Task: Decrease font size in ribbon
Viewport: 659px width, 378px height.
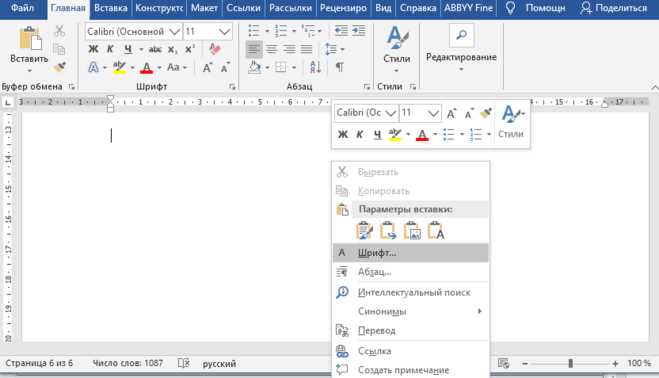Action: 225,67
